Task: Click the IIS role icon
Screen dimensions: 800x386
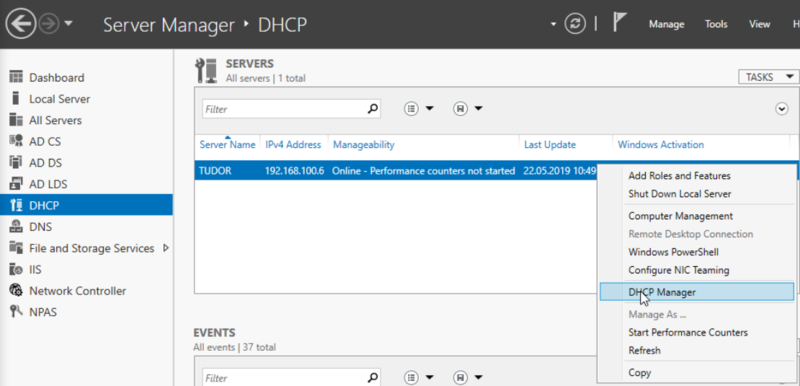Action: coord(16,269)
